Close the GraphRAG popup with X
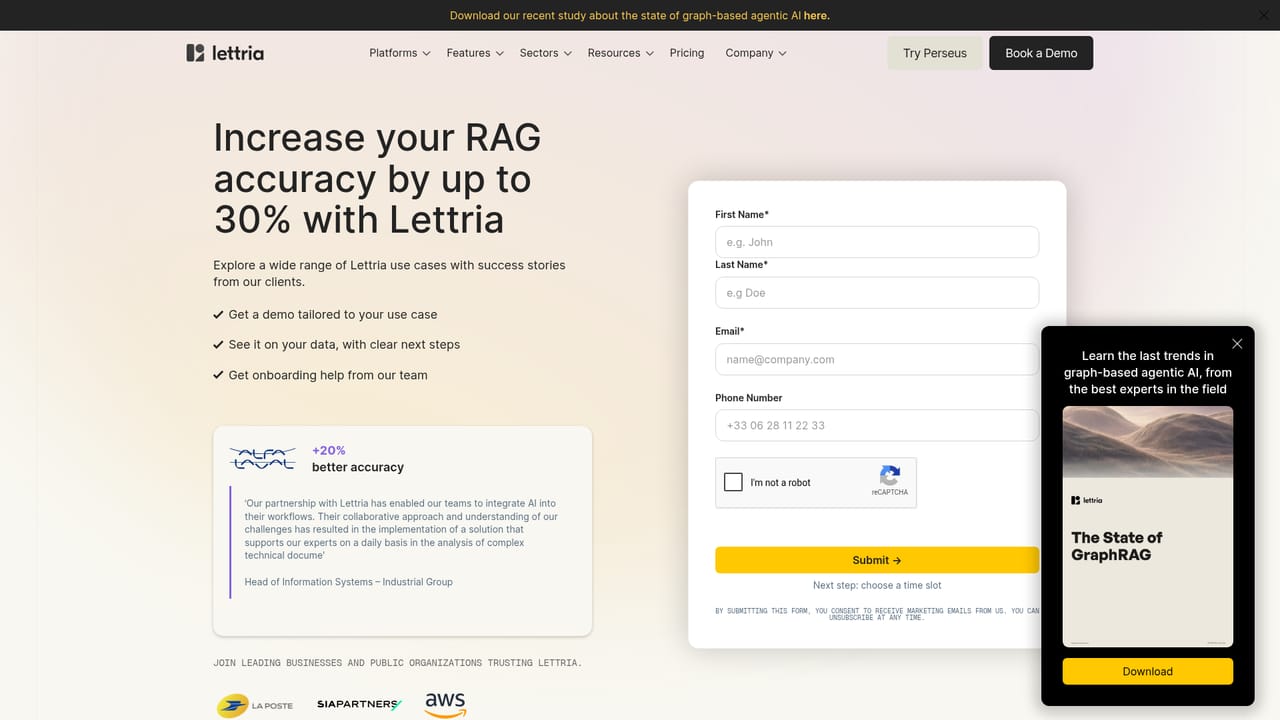This screenshot has height=720, width=1280. [x=1237, y=343]
